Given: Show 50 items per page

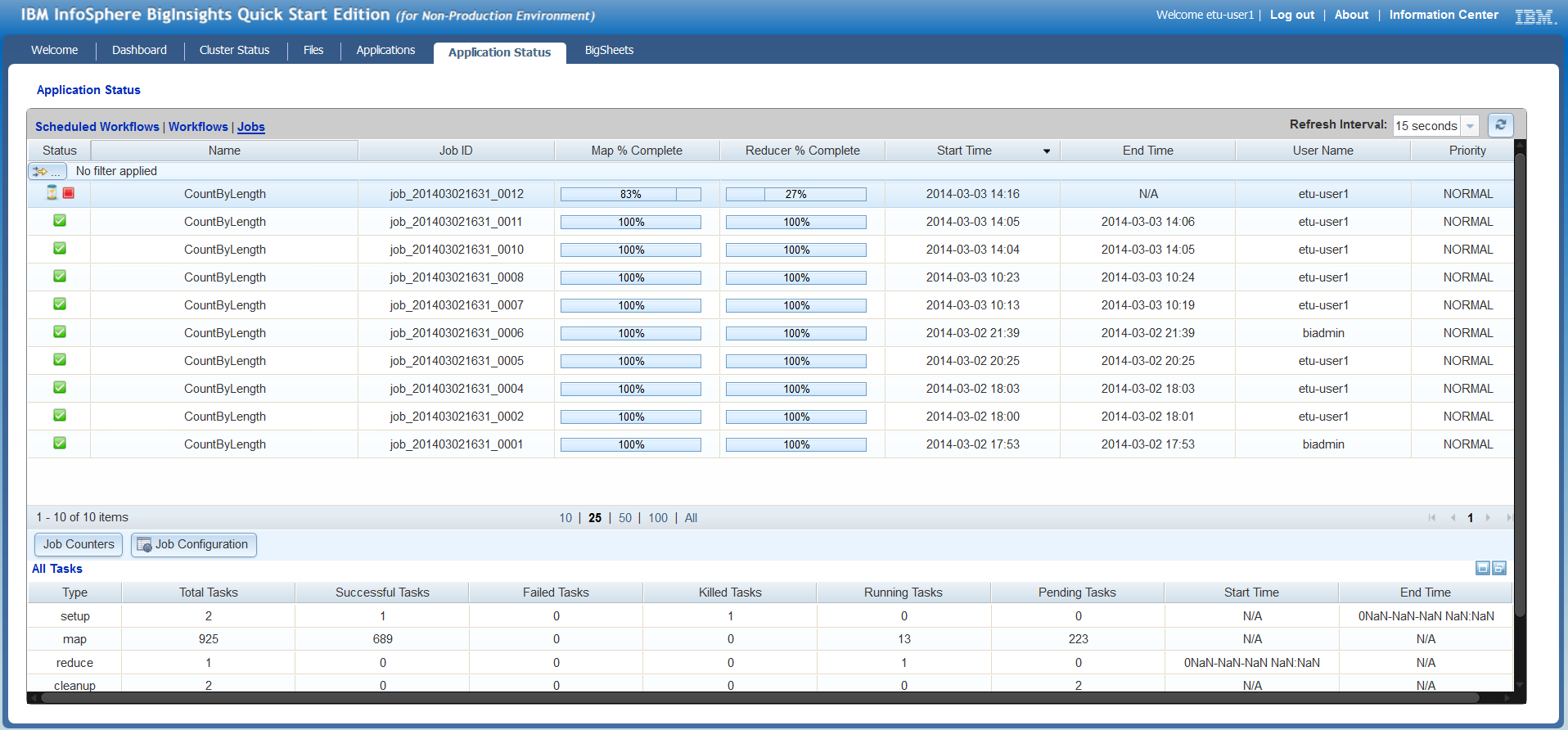Looking at the screenshot, I should 625,518.
